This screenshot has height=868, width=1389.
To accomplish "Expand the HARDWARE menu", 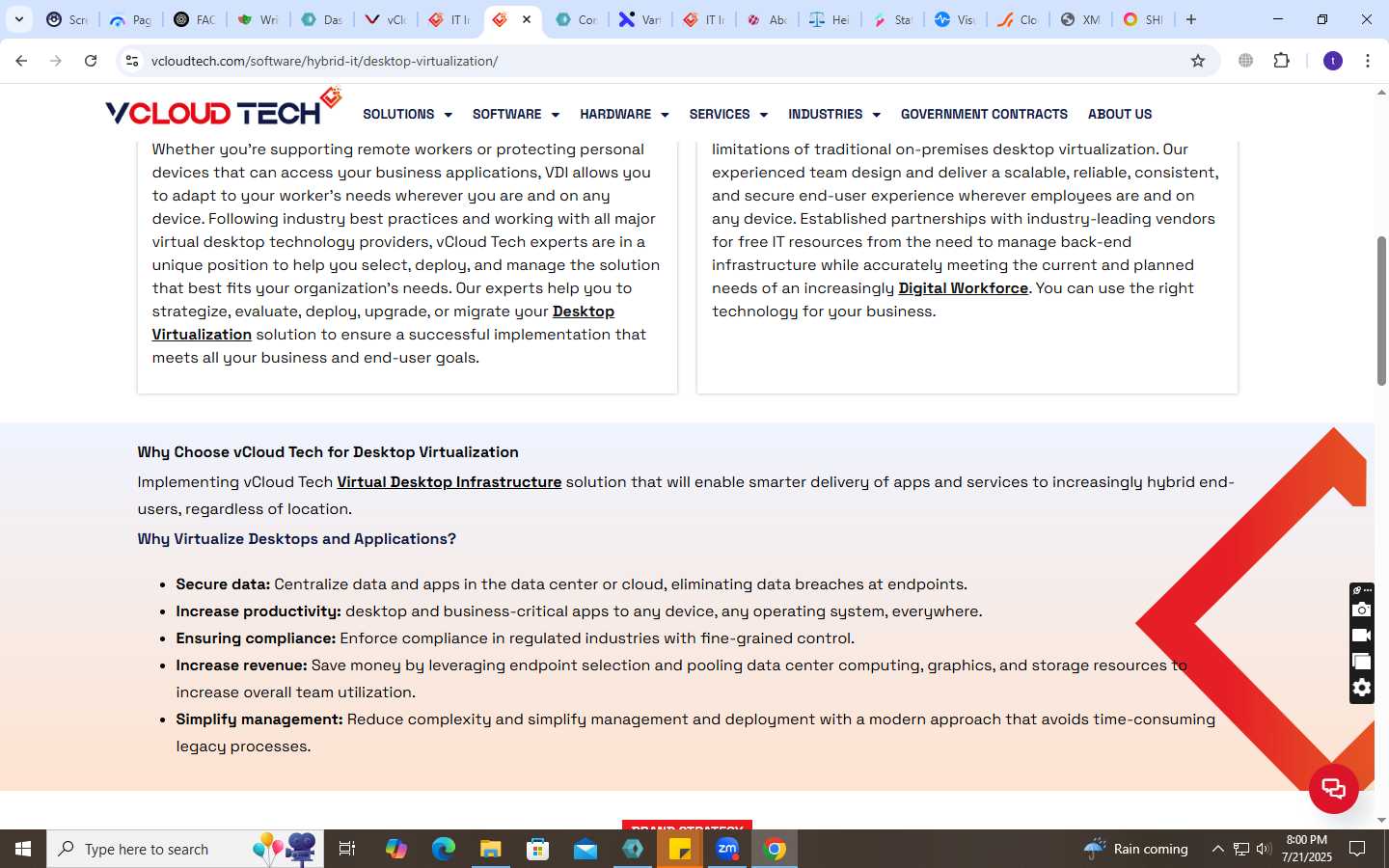I will [x=624, y=114].
